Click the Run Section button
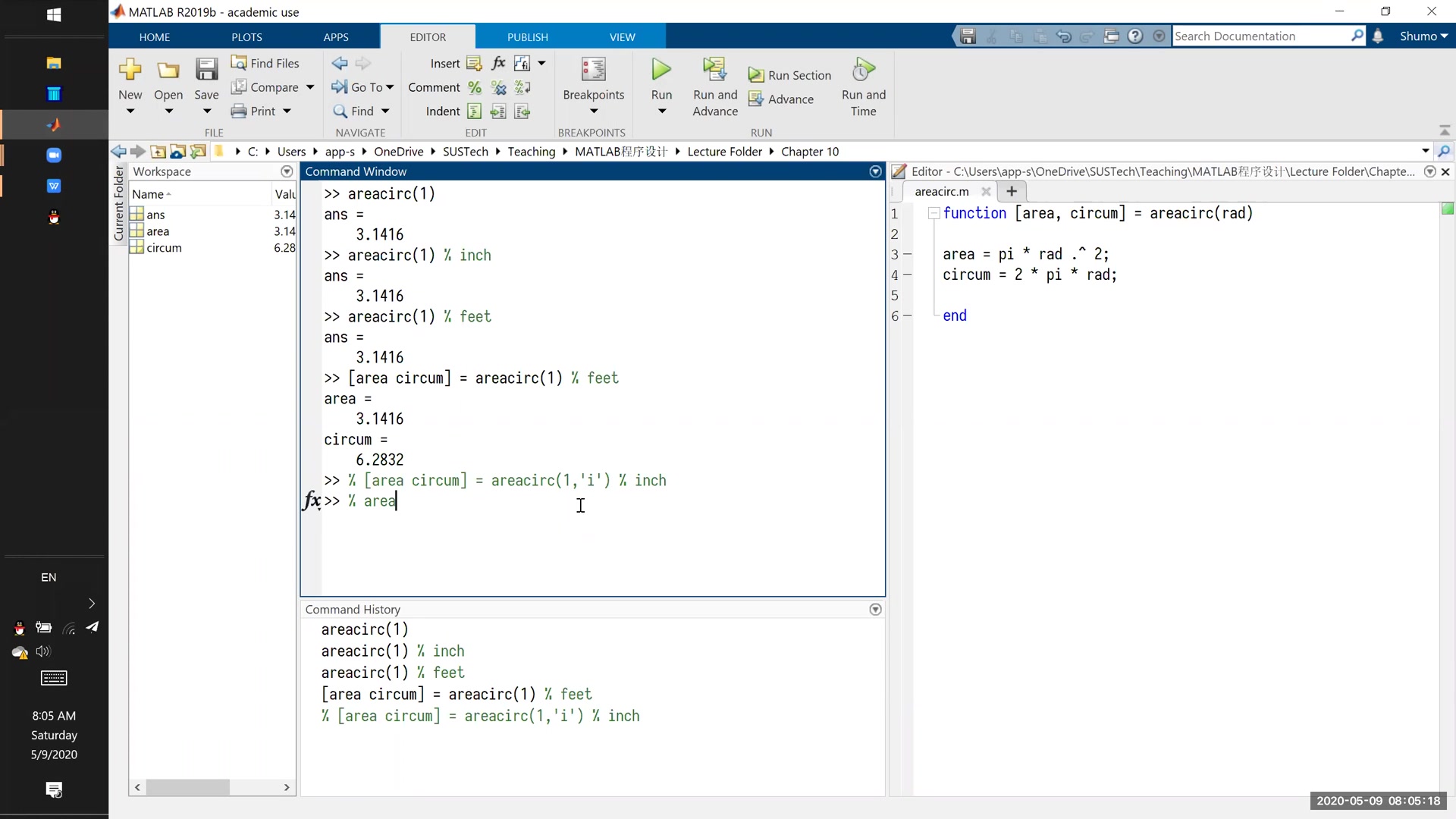1456x819 pixels. 789,75
